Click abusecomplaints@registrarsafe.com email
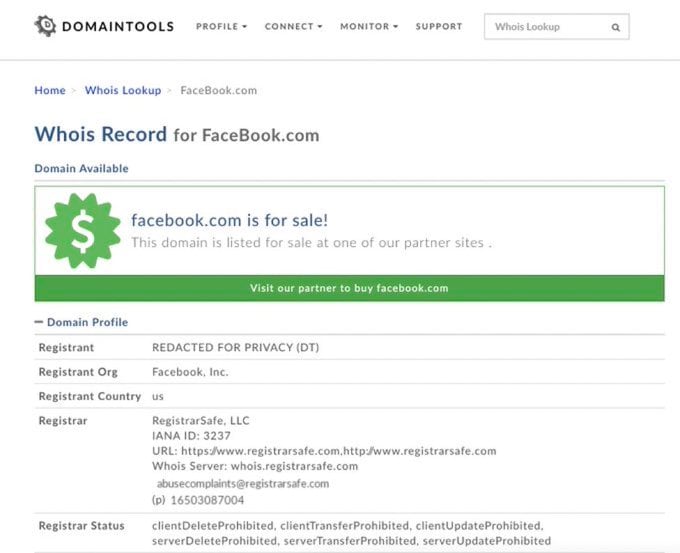Viewport: 680px width, 553px height. (243, 484)
